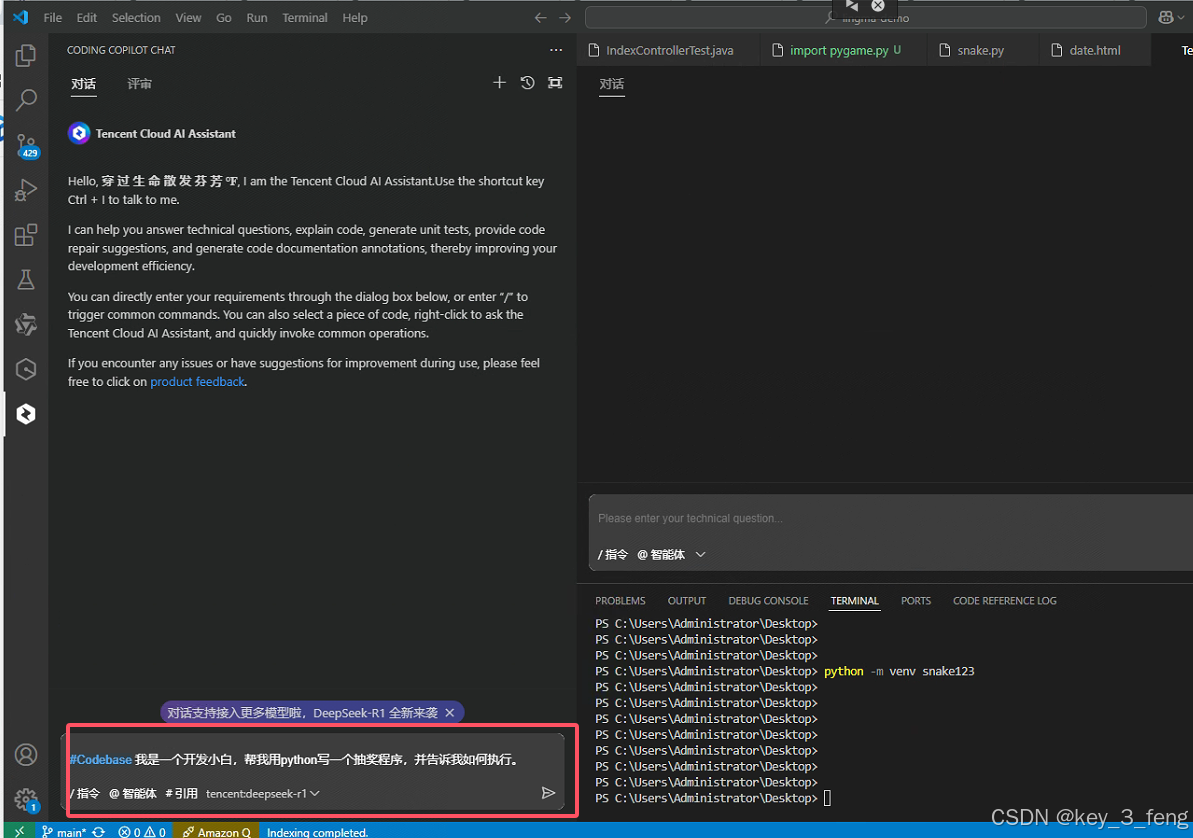Expand chat to fullscreen icon
The height and width of the screenshot is (838, 1193).
click(555, 82)
